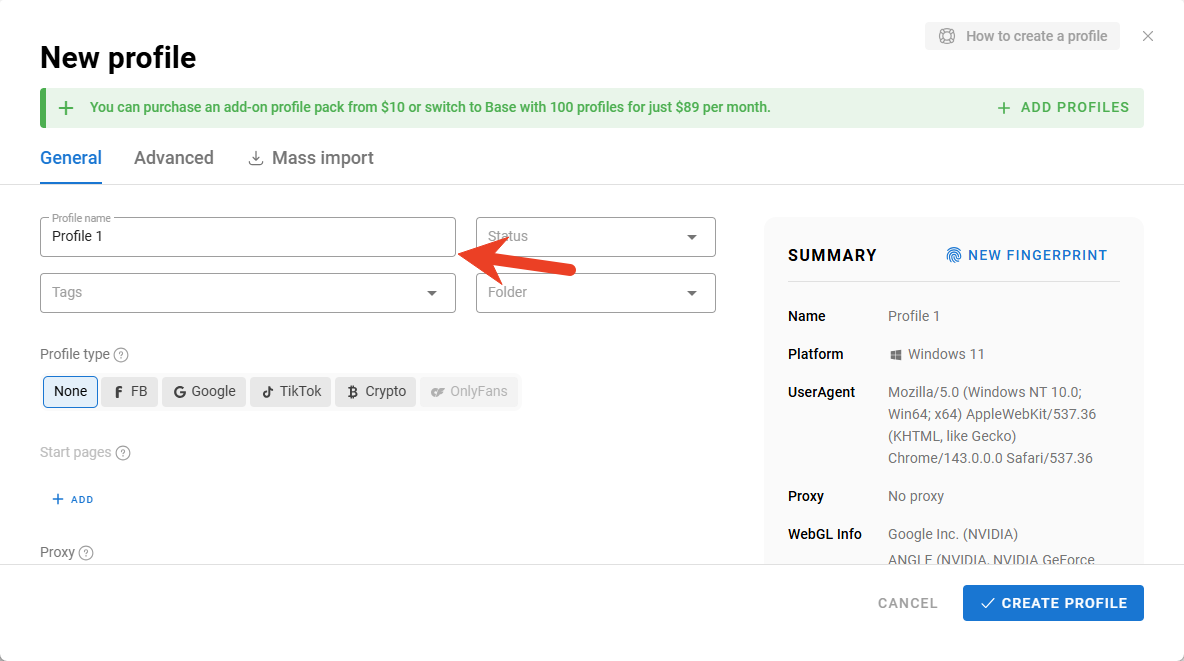Open the Folder dropdown
This screenshot has height=661, width=1184.
coord(595,293)
